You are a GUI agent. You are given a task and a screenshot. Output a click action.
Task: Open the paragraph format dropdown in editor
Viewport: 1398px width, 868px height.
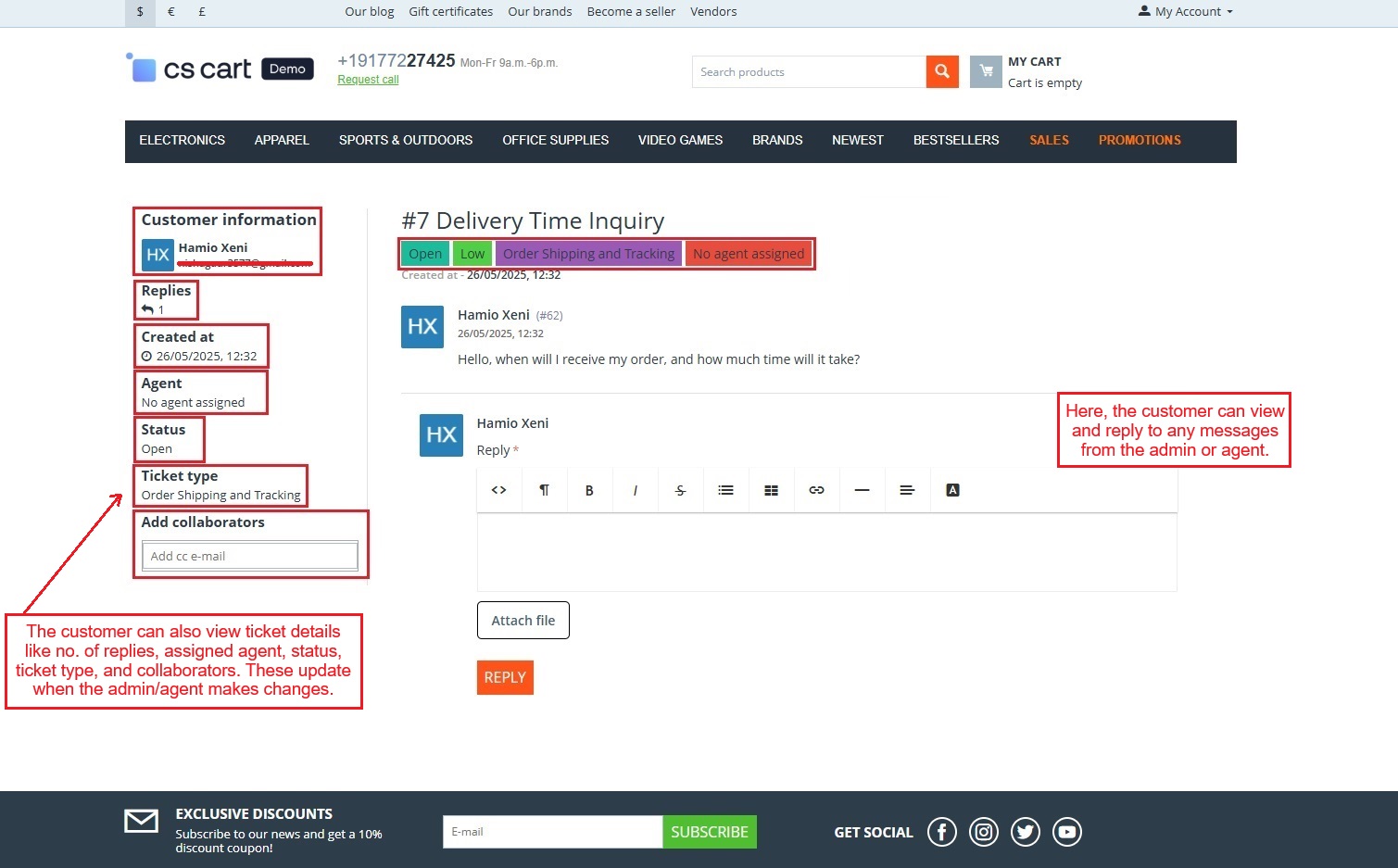point(544,490)
